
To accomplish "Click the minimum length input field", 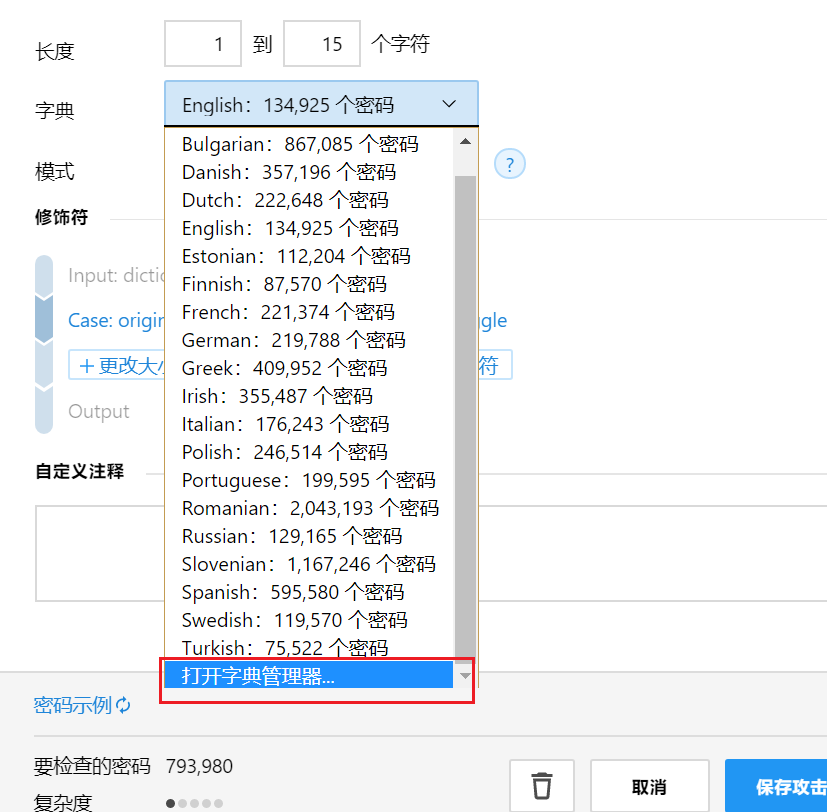I will [x=203, y=44].
